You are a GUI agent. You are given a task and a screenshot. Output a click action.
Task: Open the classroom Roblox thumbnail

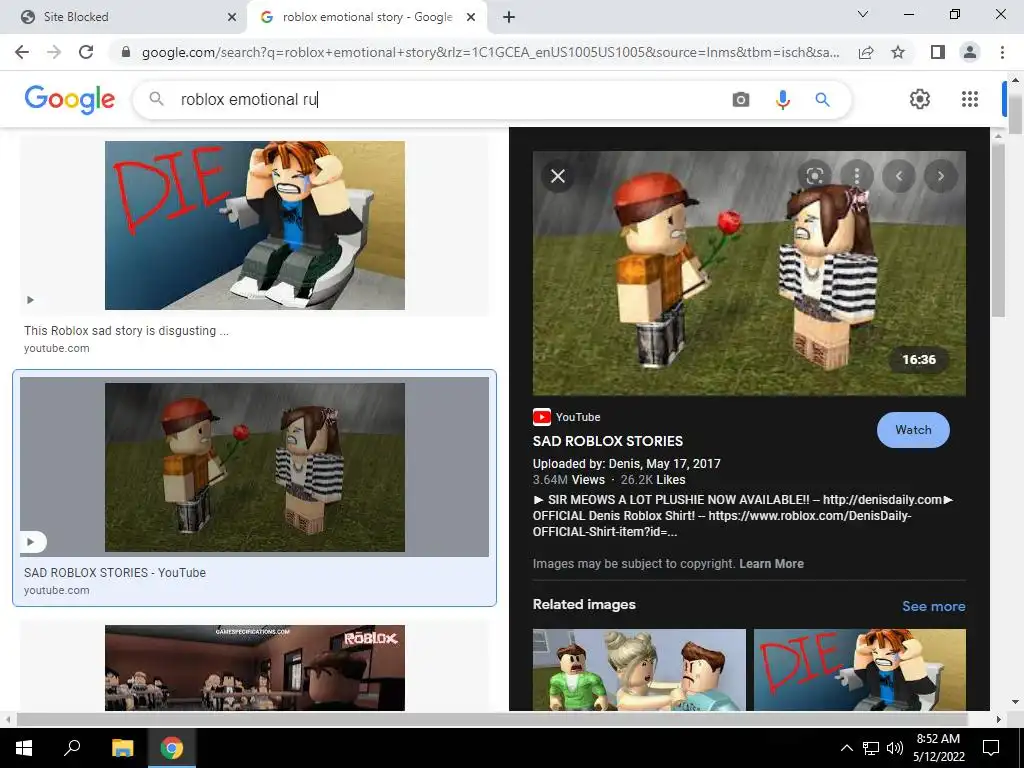255,667
